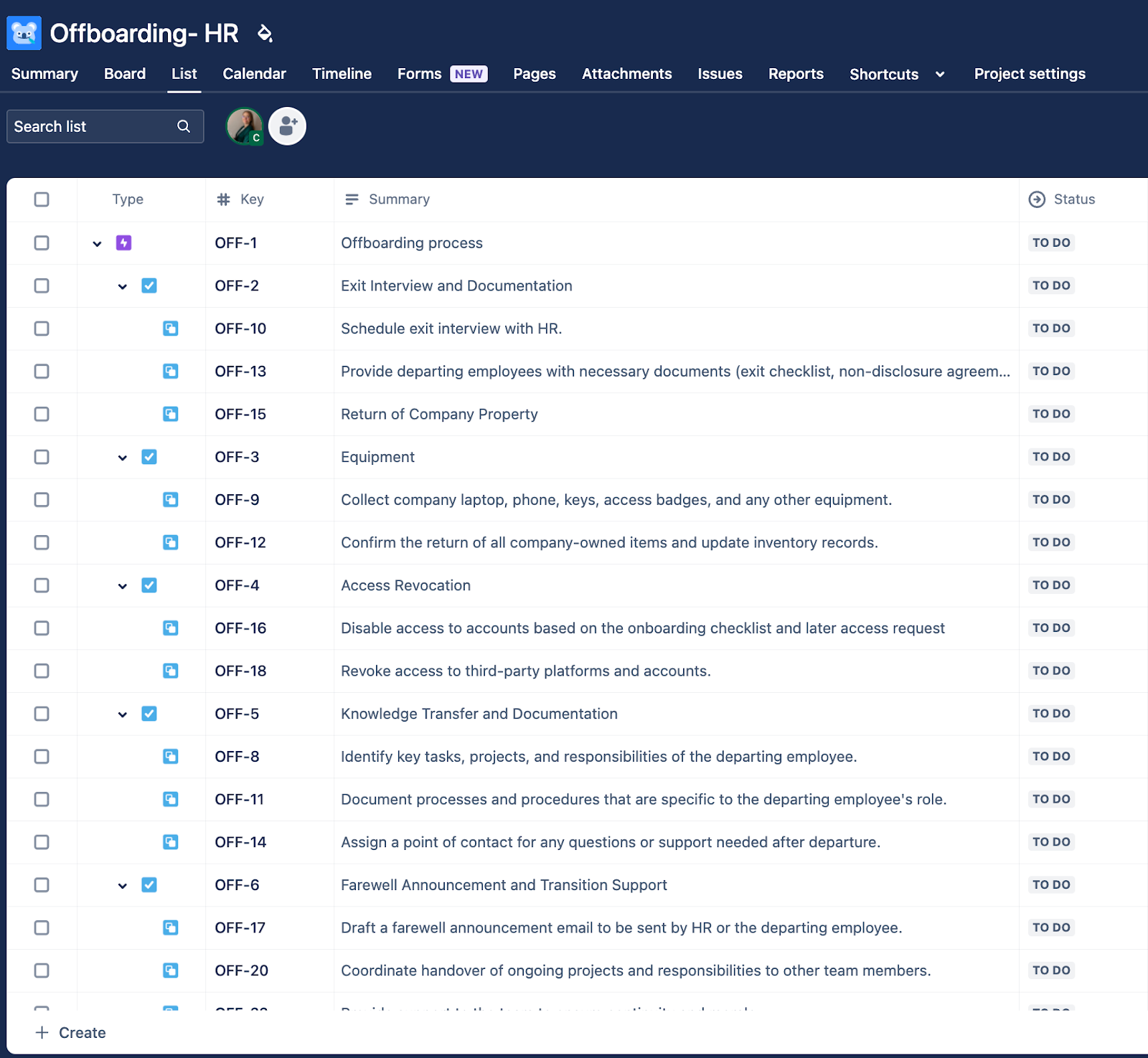Image resolution: width=1148 pixels, height=1058 pixels.
Task: Click the purple epic icon on OFF-1
Action: 125,242
